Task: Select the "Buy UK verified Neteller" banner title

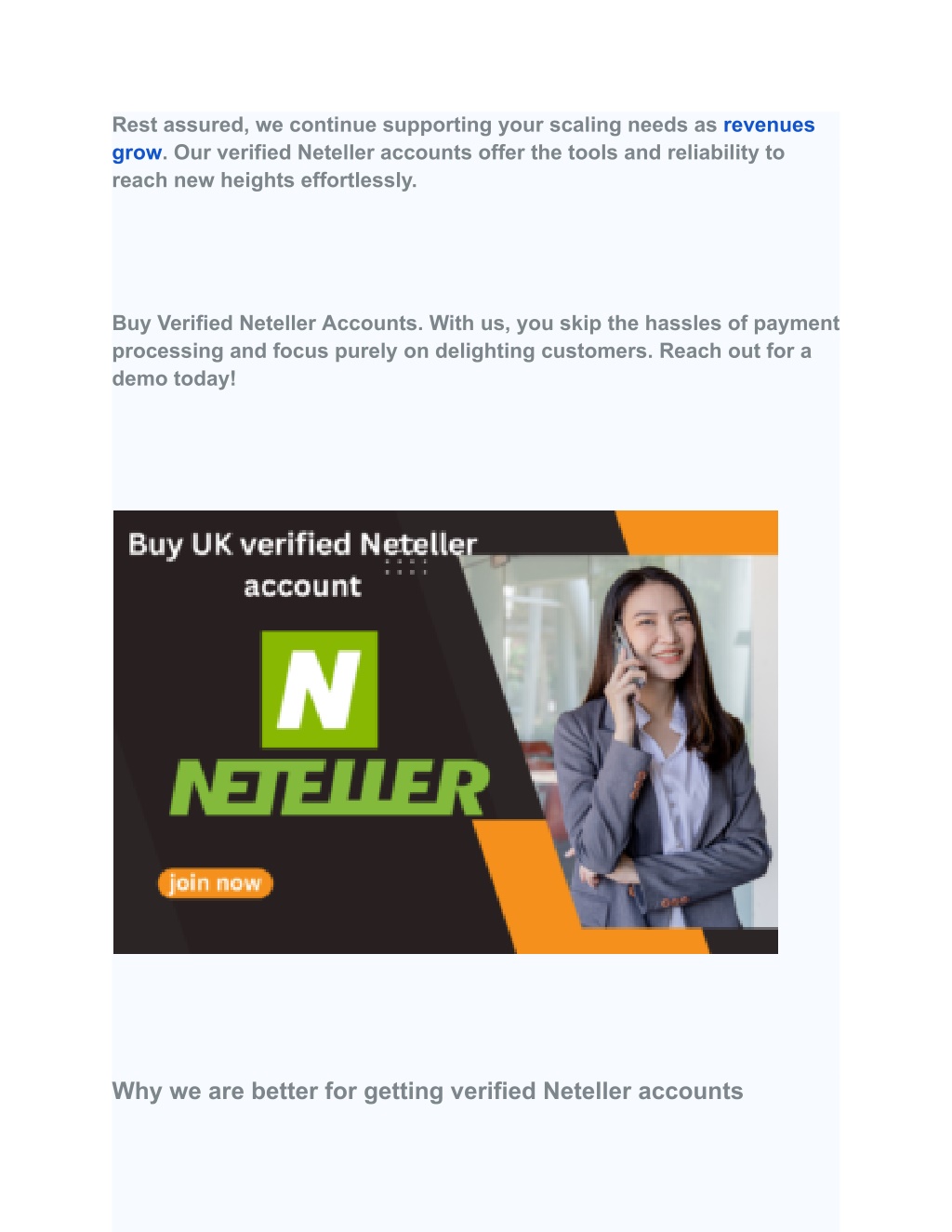Action: [302, 544]
